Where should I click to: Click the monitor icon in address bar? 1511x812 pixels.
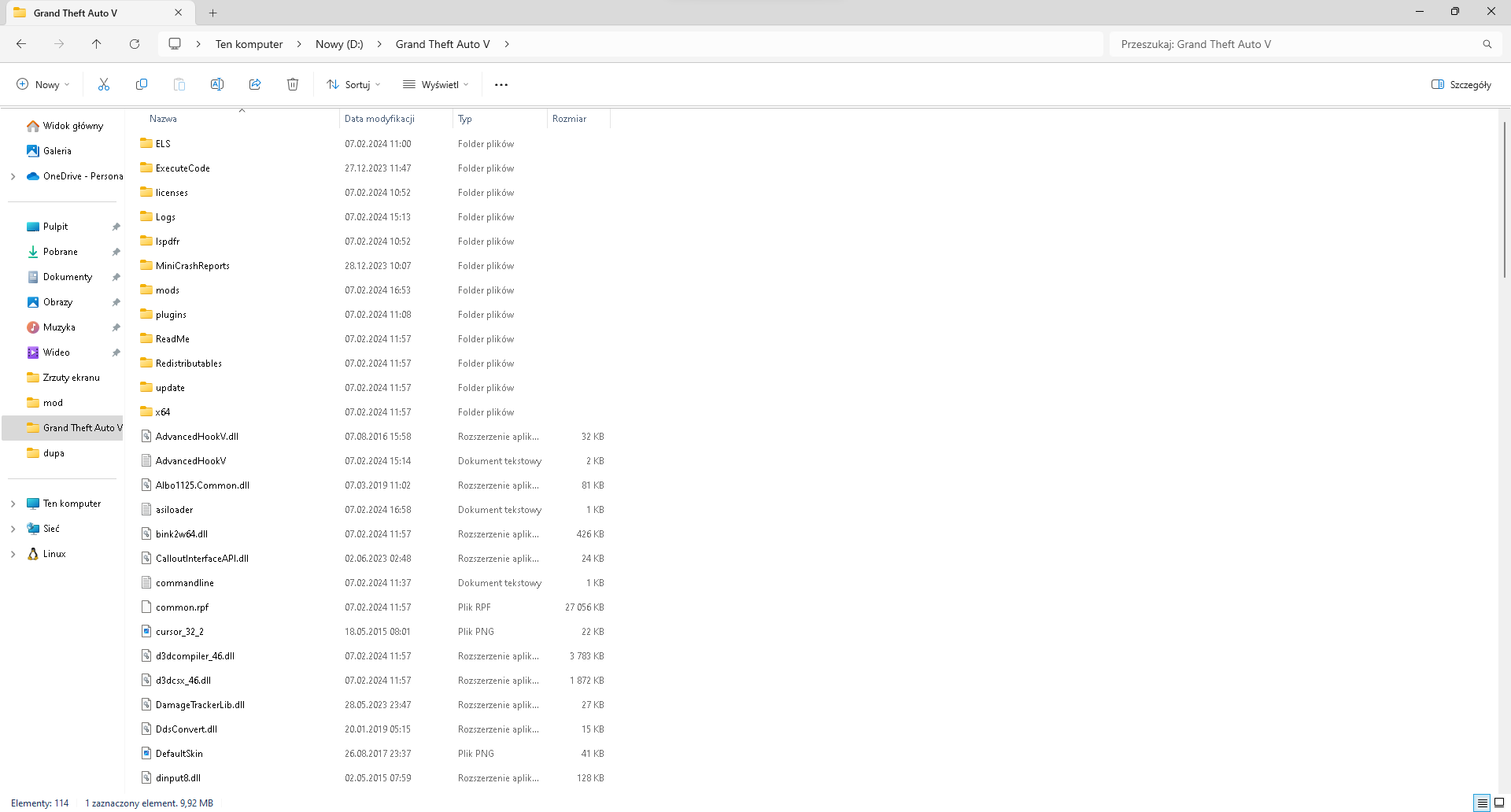click(175, 44)
